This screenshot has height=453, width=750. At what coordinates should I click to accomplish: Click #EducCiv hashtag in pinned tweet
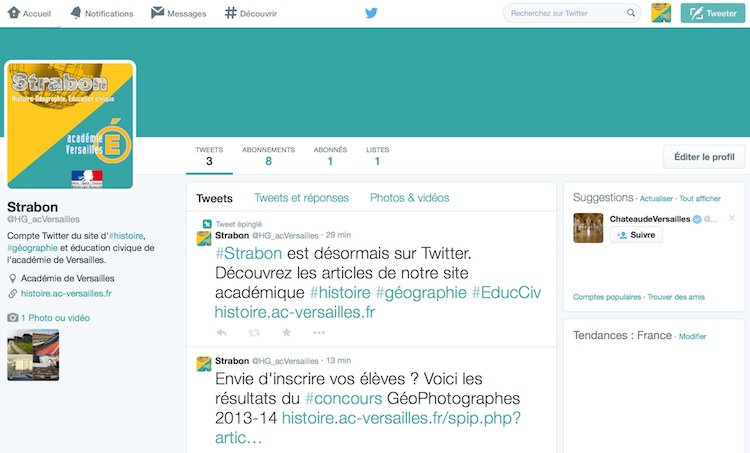507,292
